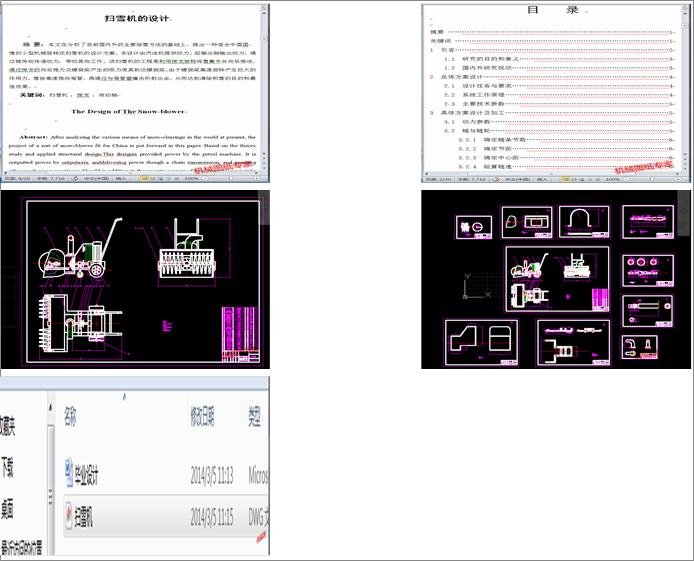Click date 2014/3/5 11:13 of 毕业设计
Image resolution: width=694 pixels, height=561 pixels.
tap(212, 476)
